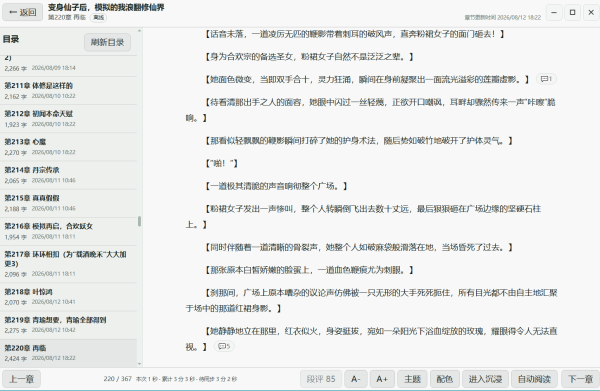This screenshot has height=391, width=600.
Task: Open the comment bubble showing 1
Action: tap(546, 79)
